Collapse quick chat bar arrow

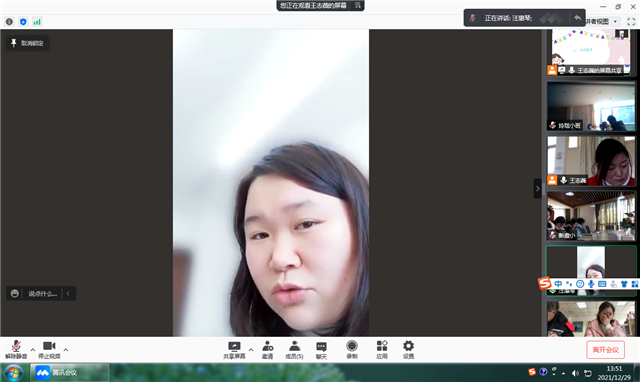(68, 293)
